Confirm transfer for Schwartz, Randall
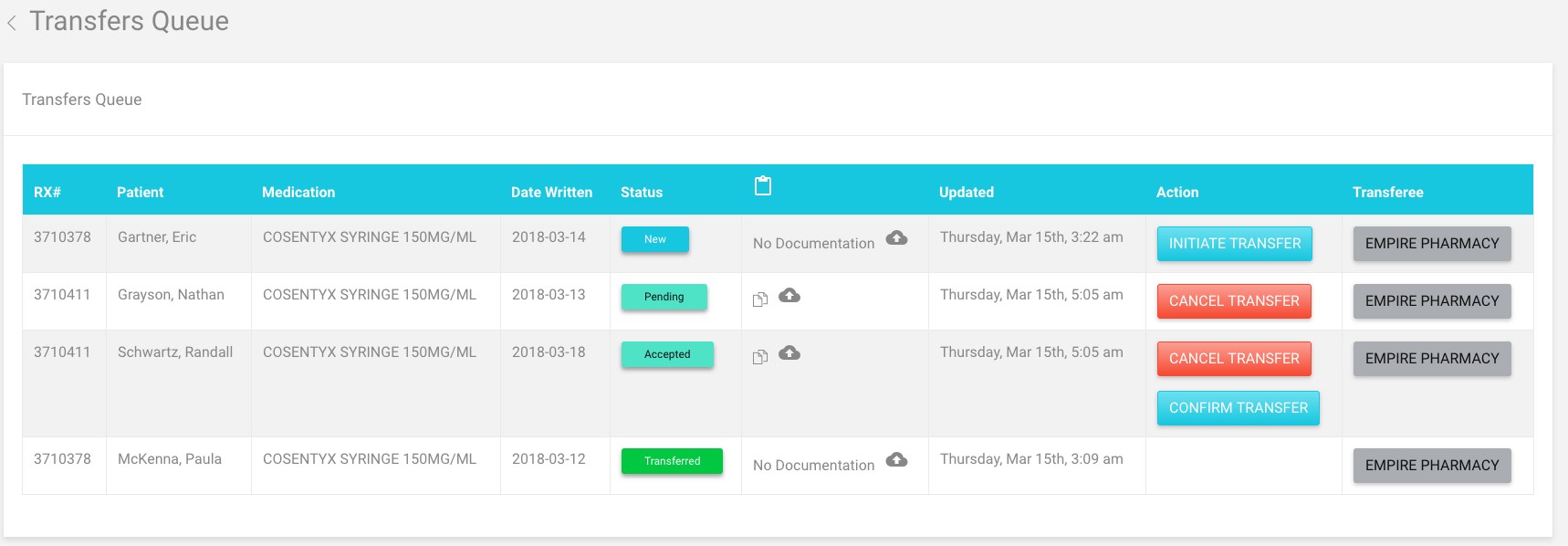This screenshot has height=546, width=1568. pyautogui.click(x=1239, y=408)
